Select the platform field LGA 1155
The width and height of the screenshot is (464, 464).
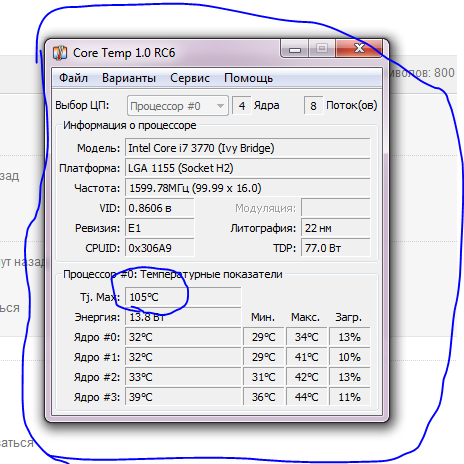coord(248,168)
